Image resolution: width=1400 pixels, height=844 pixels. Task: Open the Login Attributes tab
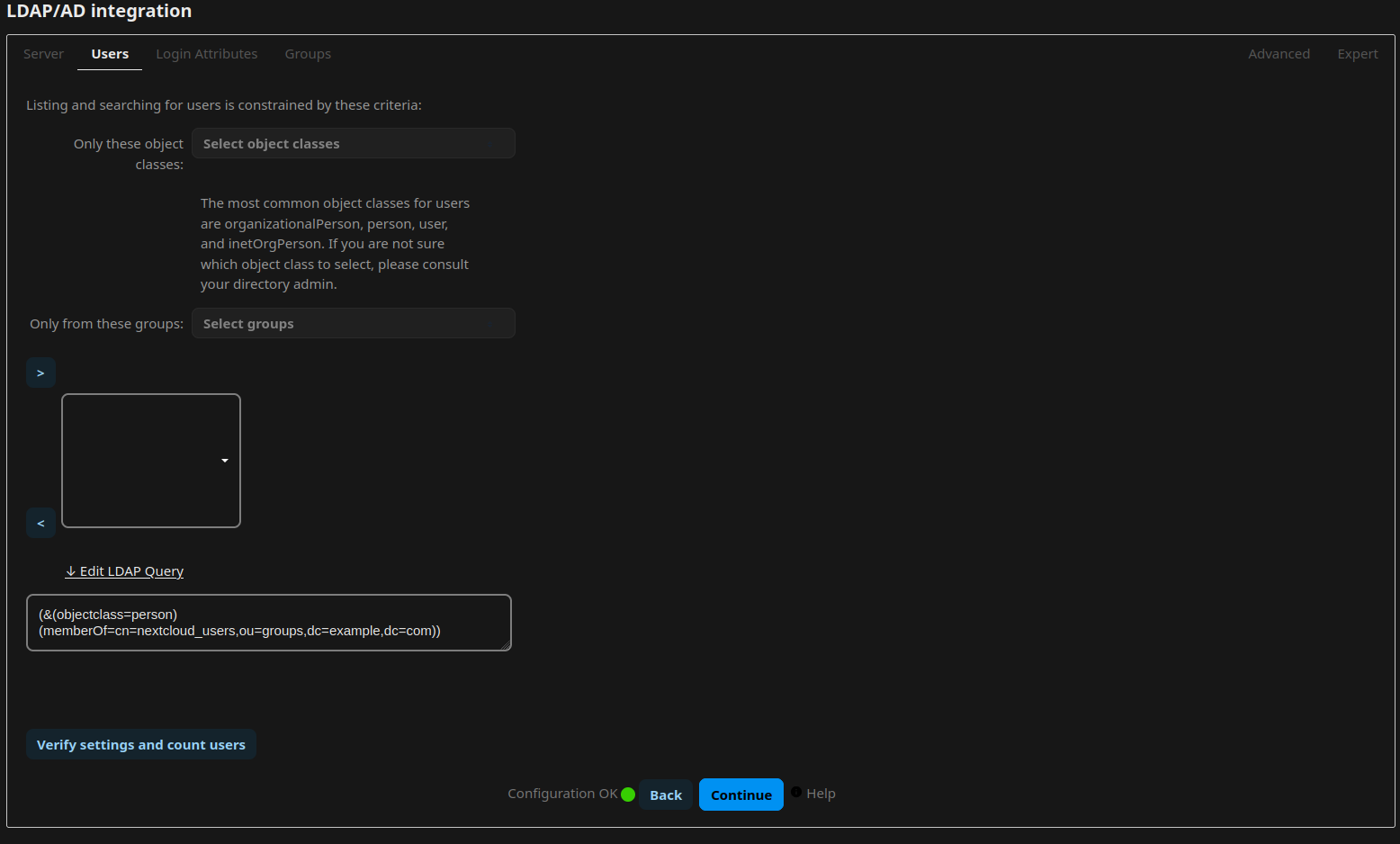click(x=206, y=53)
